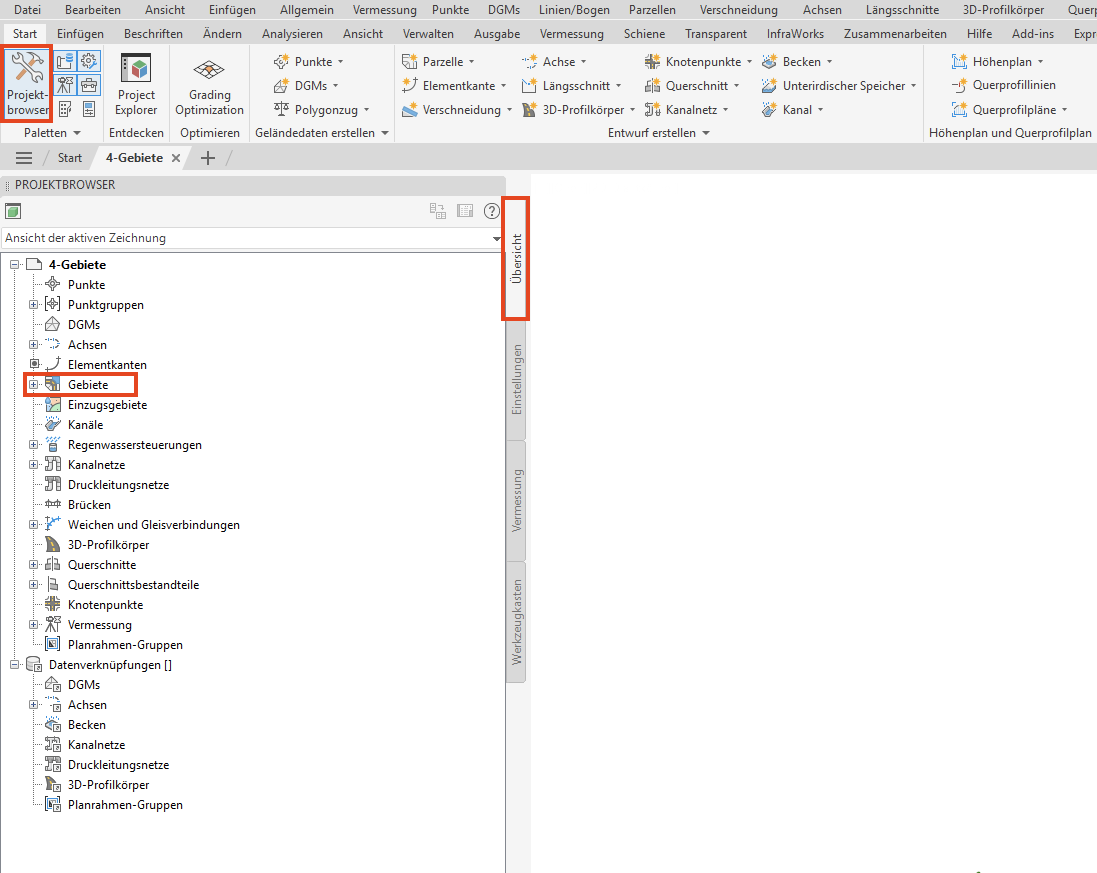Add a new drawing tab with plus
Screen dimensions: 1097x873
pyautogui.click(x=208, y=158)
